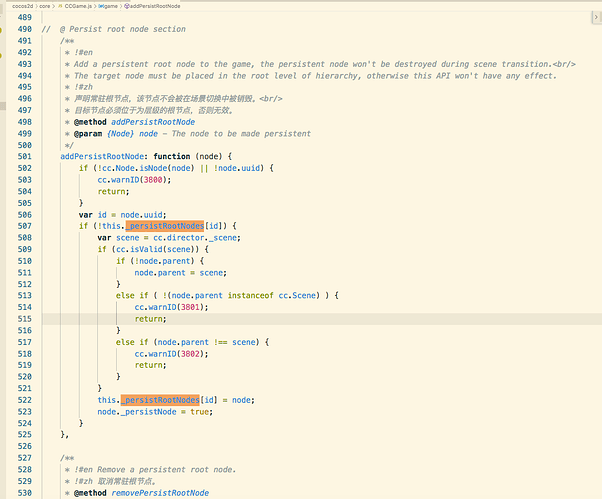Select the game symbol breadcrumb label
The image size is (602, 499).
[x=108, y=5]
